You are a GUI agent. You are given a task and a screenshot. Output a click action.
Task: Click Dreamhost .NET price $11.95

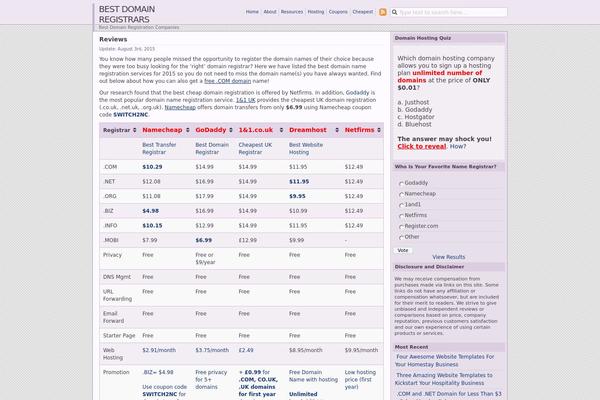(x=299, y=182)
